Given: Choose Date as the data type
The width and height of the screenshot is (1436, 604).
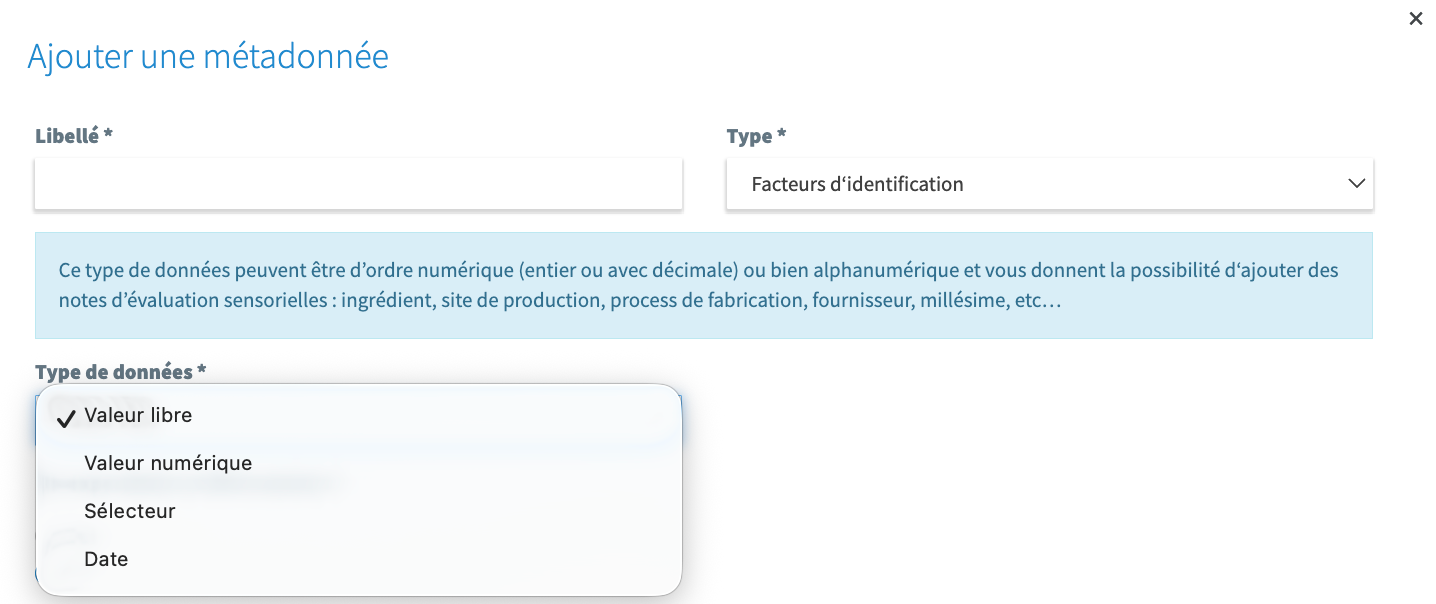Looking at the screenshot, I should [x=106, y=559].
